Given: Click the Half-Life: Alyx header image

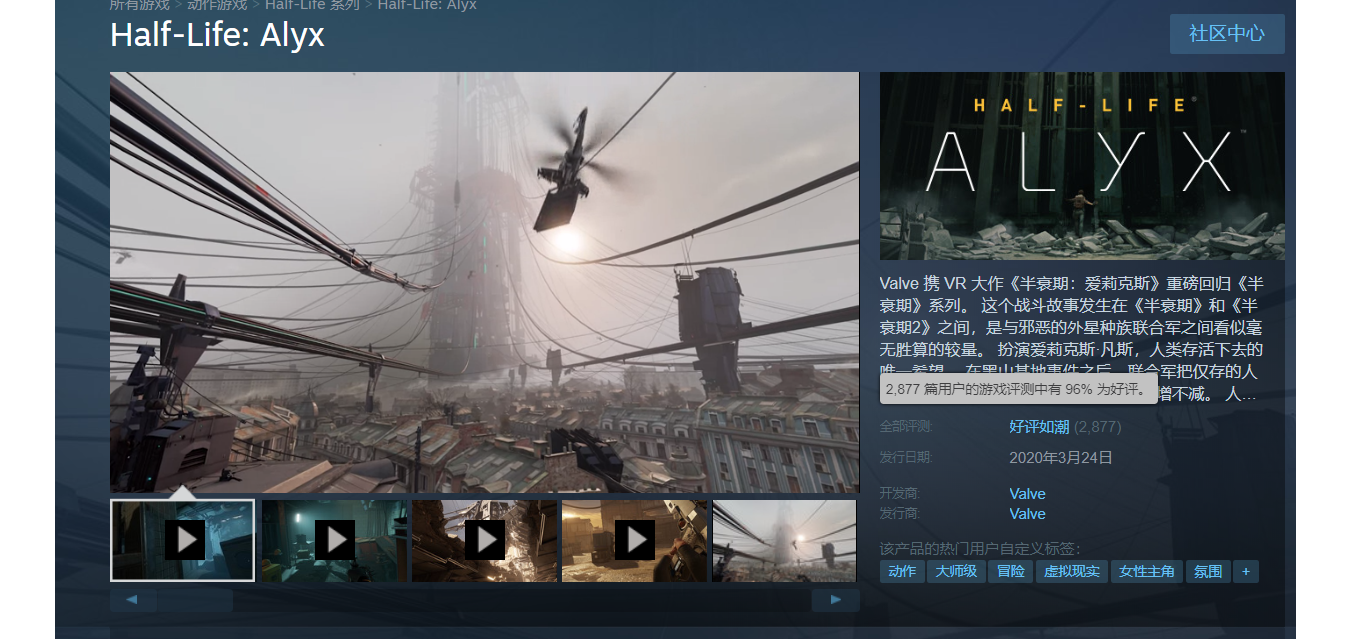Looking at the screenshot, I should (x=1082, y=166).
